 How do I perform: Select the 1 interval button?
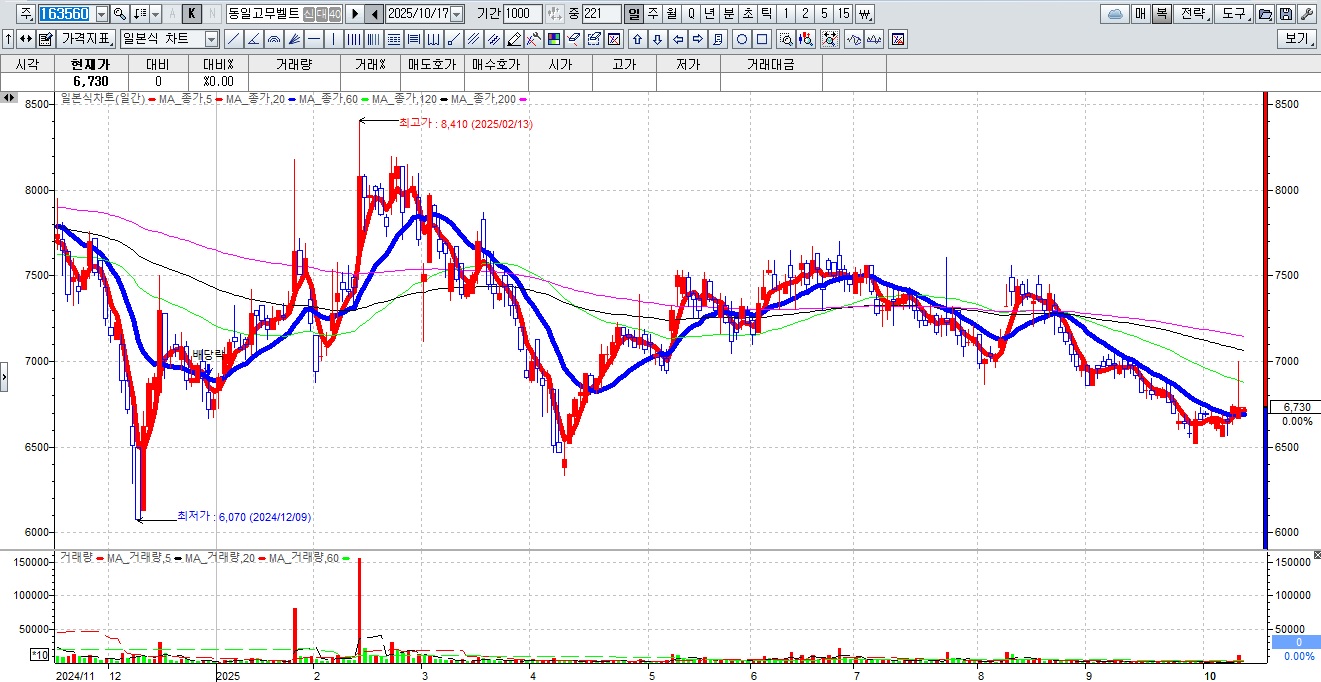tap(785, 14)
